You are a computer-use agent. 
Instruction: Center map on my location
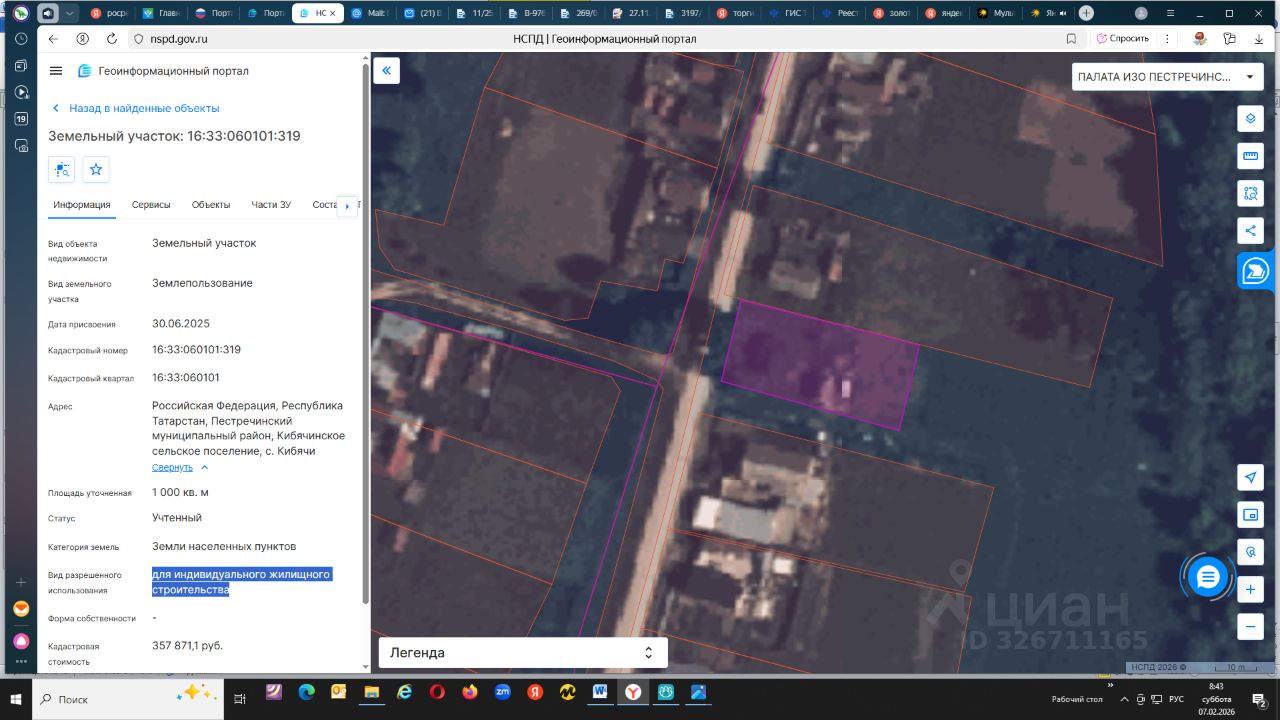click(x=1250, y=478)
